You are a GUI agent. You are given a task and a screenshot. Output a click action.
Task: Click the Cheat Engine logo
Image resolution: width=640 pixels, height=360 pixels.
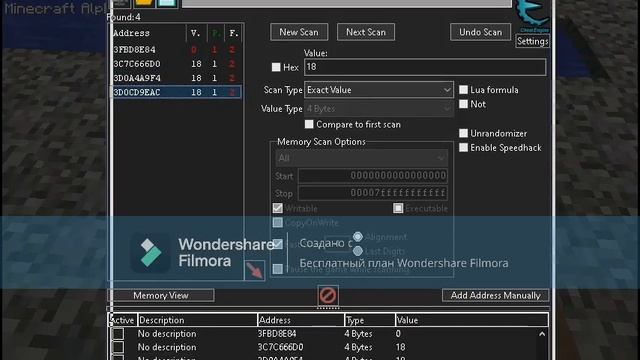[x=533, y=16]
